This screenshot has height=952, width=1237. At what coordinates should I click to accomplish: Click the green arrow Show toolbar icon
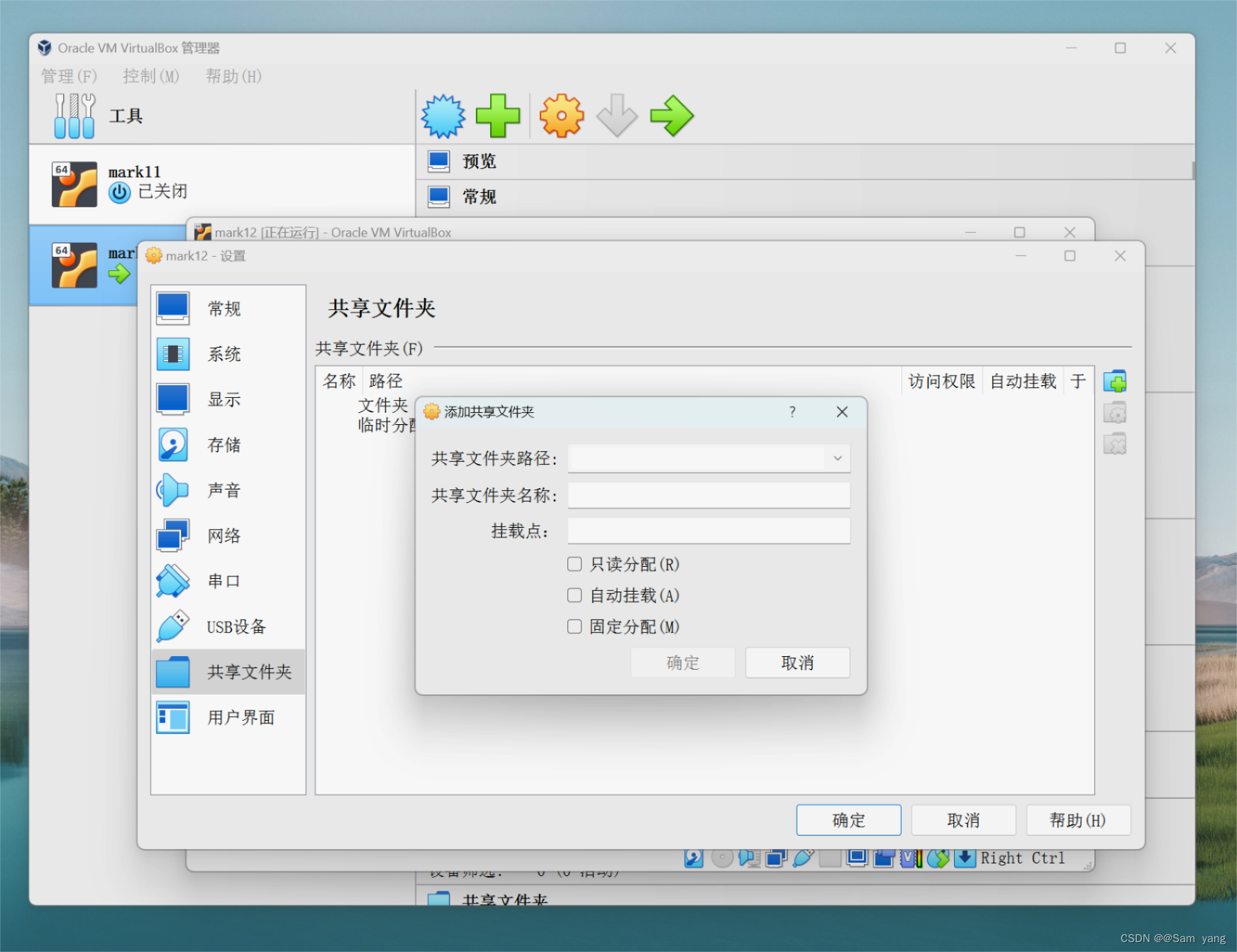(x=671, y=116)
